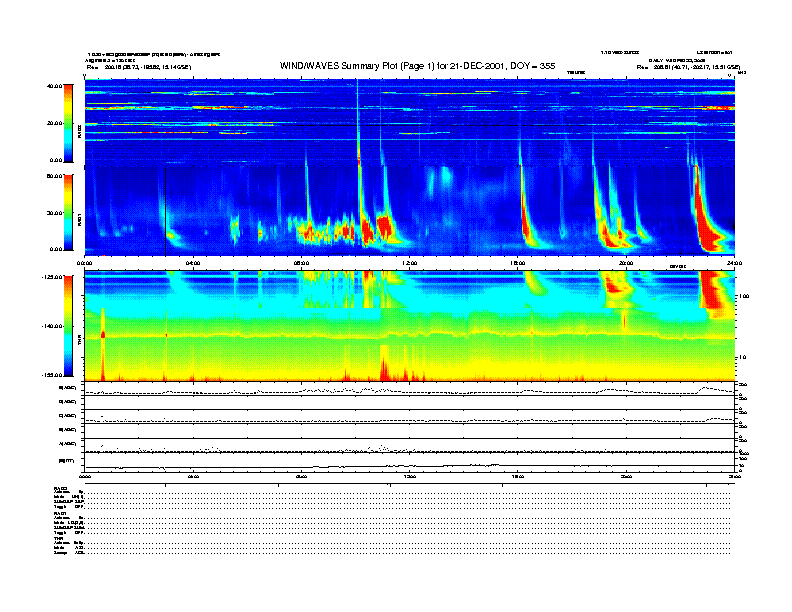The image size is (792, 612).
Task: Click the RAD1 header in the status table
Action: coord(61,514)
